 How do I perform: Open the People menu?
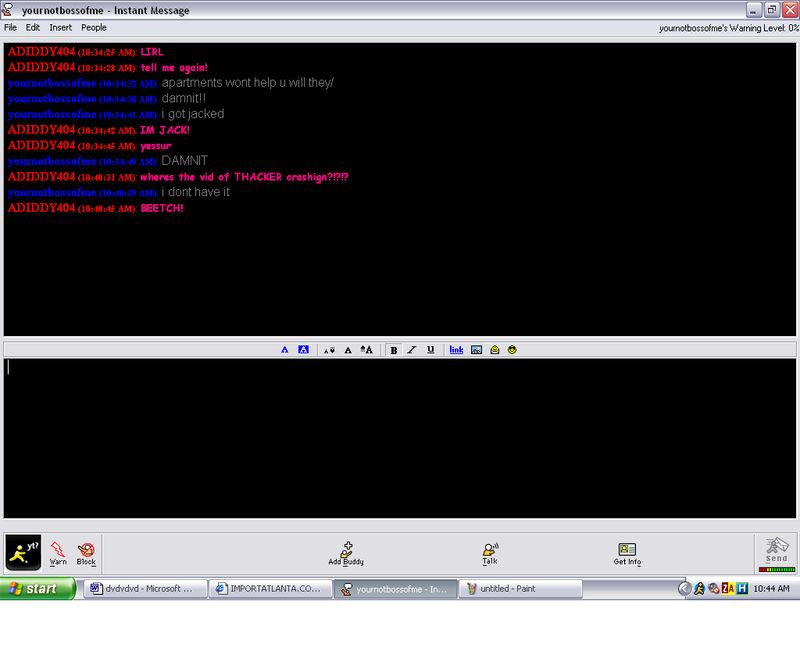93,27
